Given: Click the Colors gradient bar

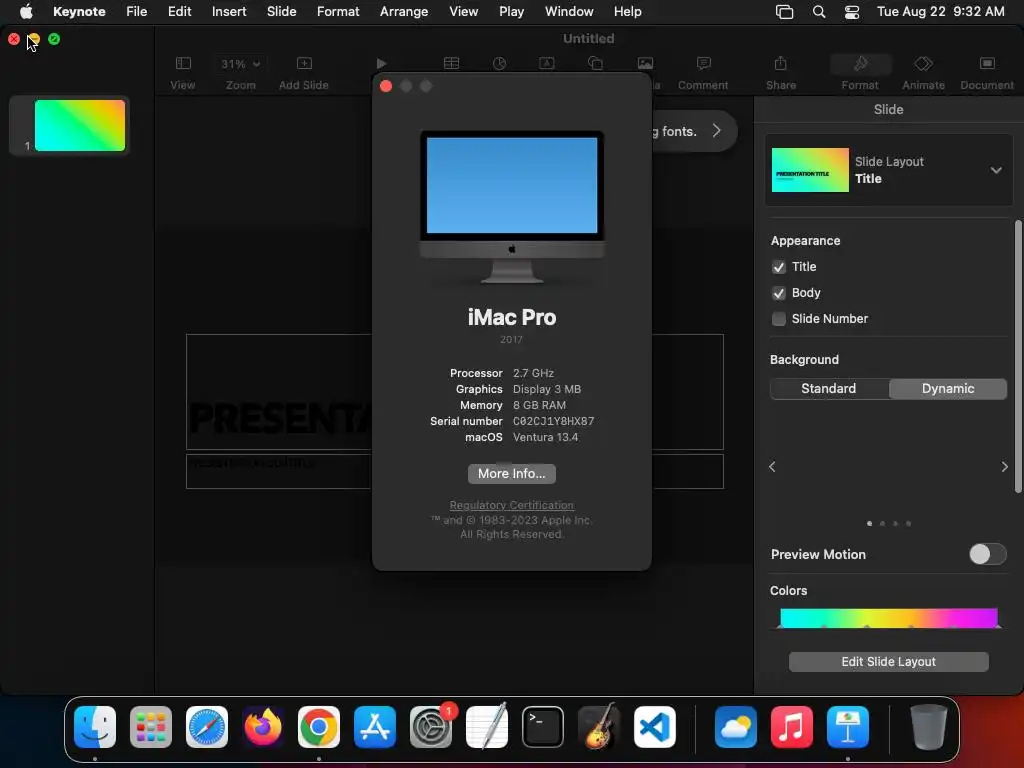Looking at the screenshot, I should tap(889, 618).
